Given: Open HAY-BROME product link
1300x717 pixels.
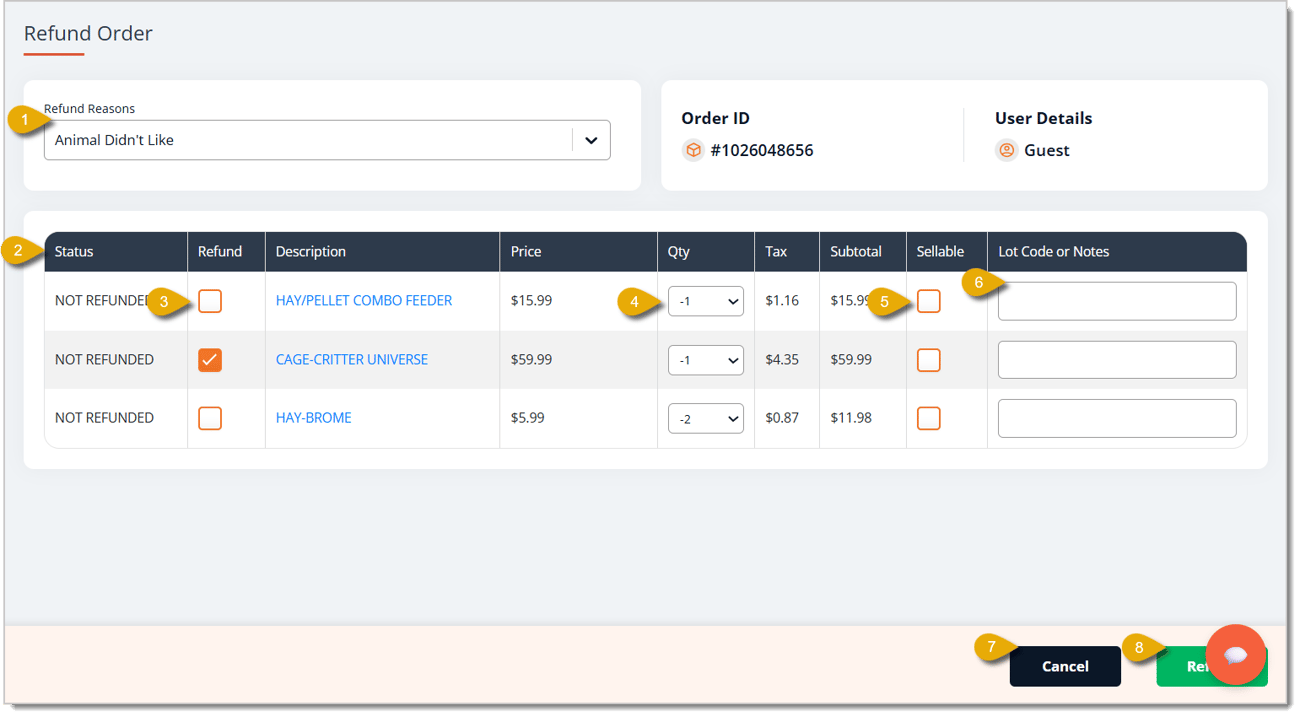Looking at the screenshot, I should [314, 418].
